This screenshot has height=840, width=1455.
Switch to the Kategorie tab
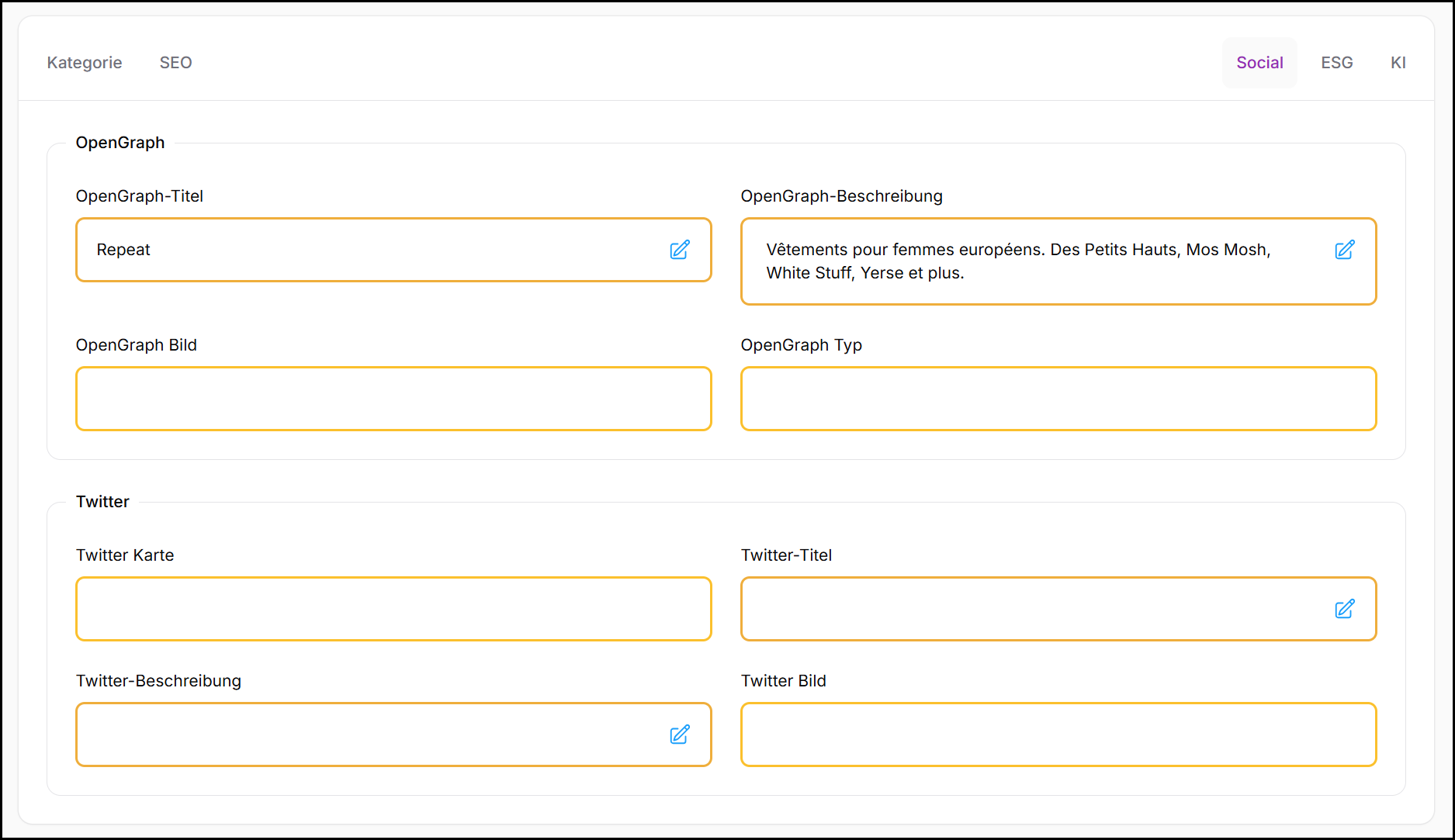85,63
